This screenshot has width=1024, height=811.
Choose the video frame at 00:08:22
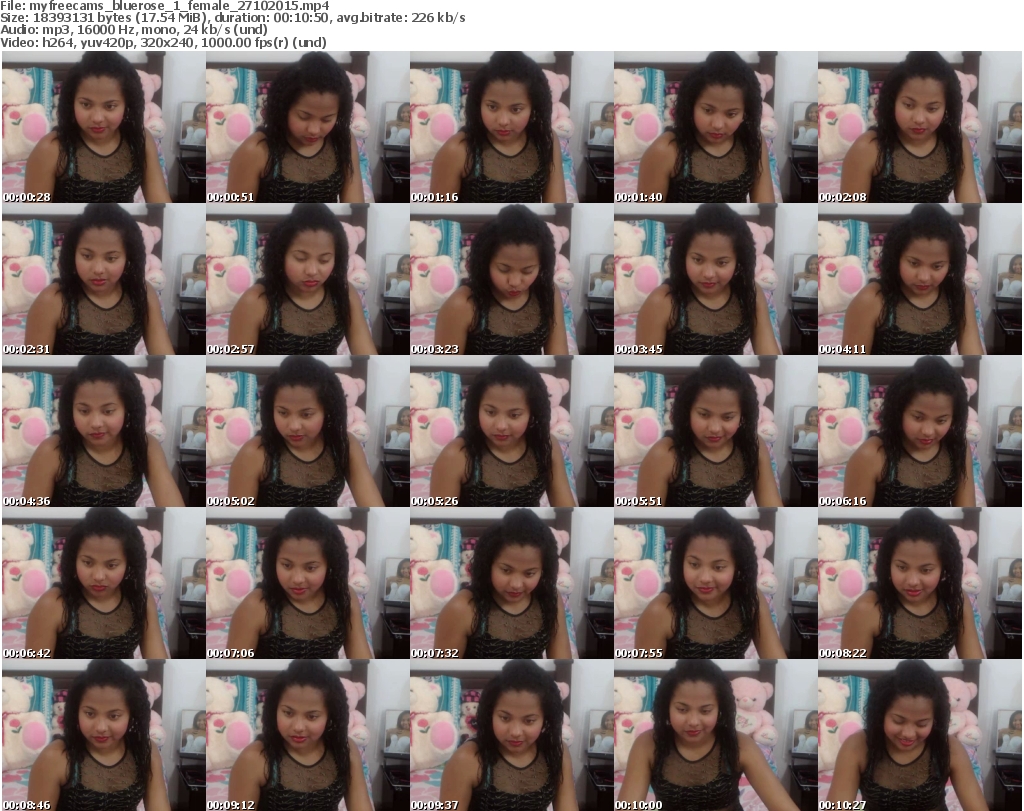tap(920, 583)
